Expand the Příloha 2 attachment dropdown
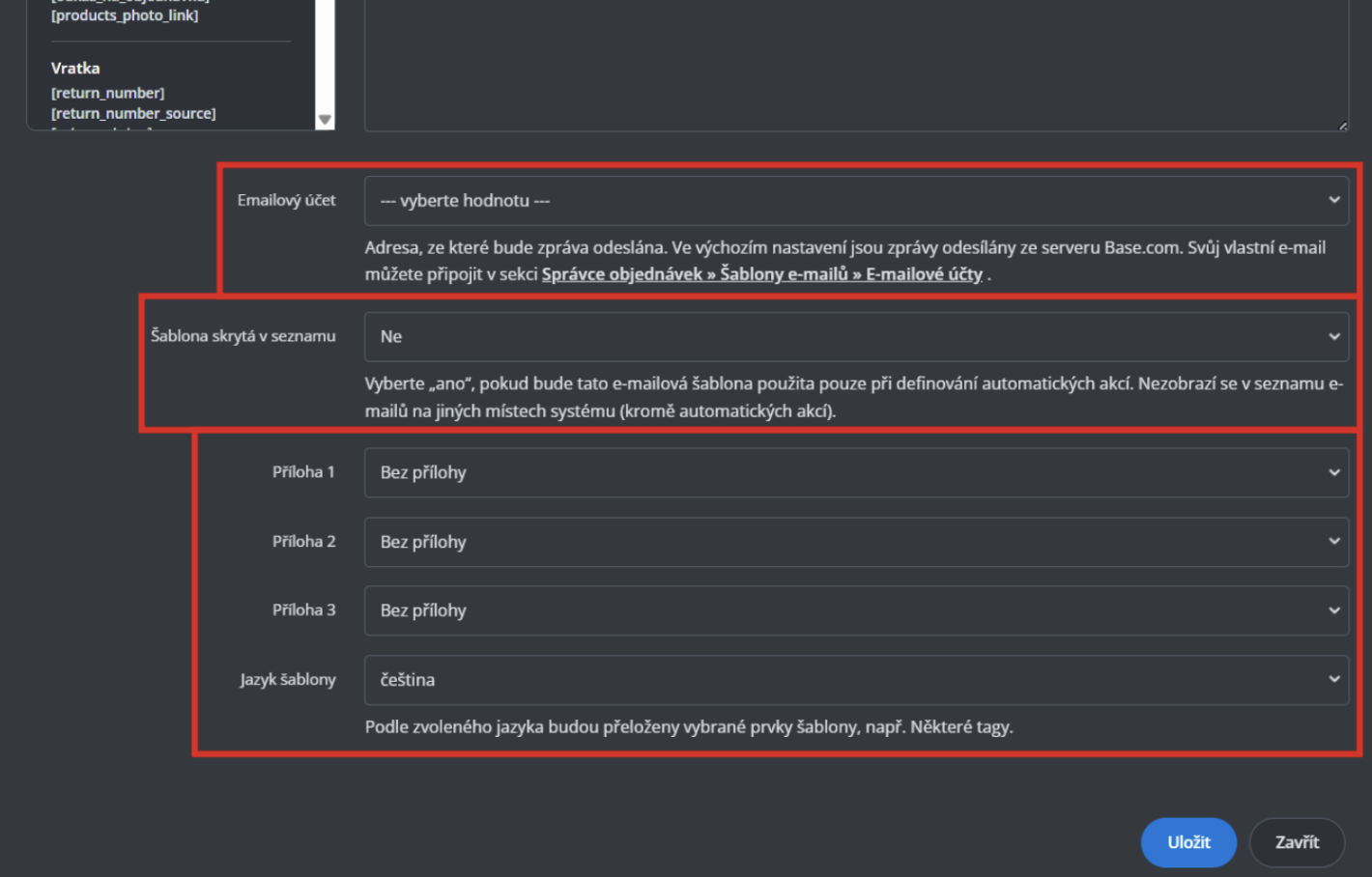 855,542
